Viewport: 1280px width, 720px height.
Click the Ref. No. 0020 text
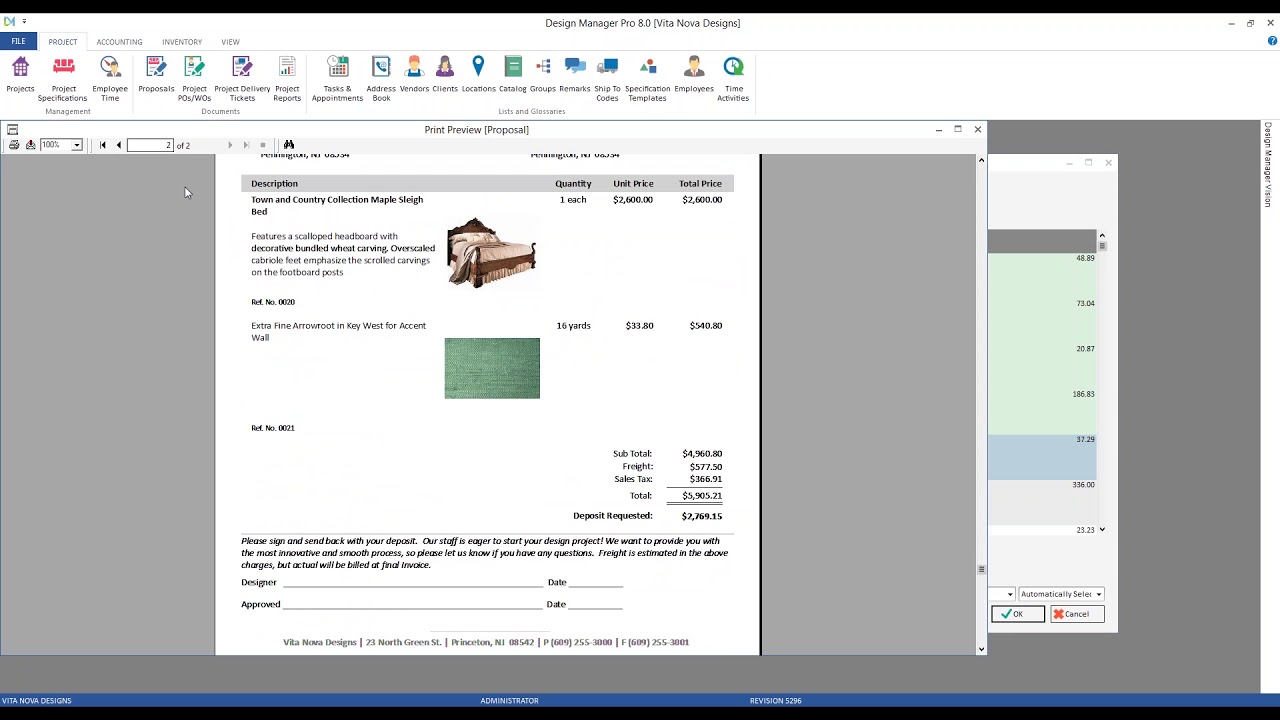[273, 302]
